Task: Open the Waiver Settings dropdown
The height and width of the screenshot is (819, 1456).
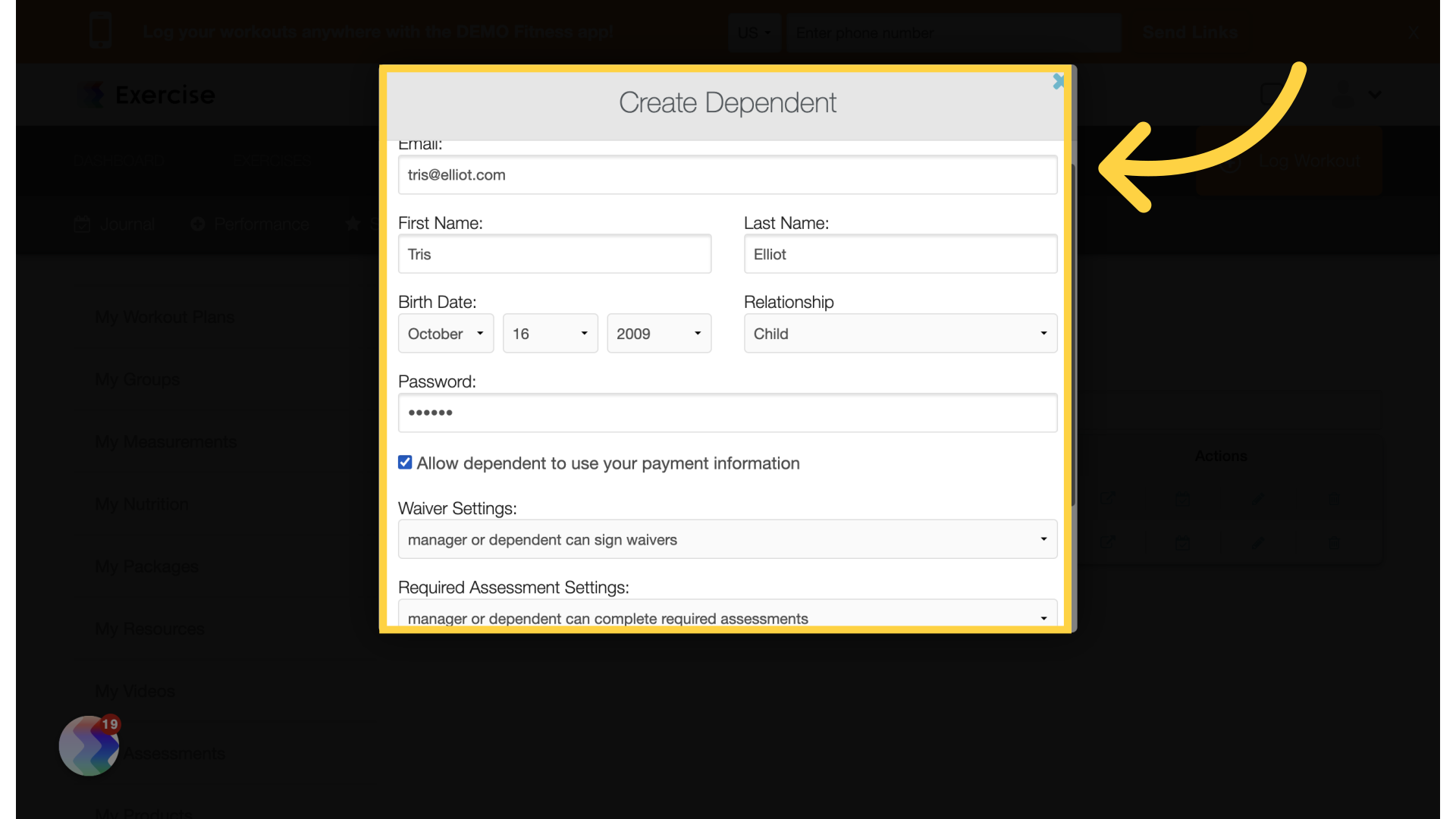Action: click(x=728, y=539)
